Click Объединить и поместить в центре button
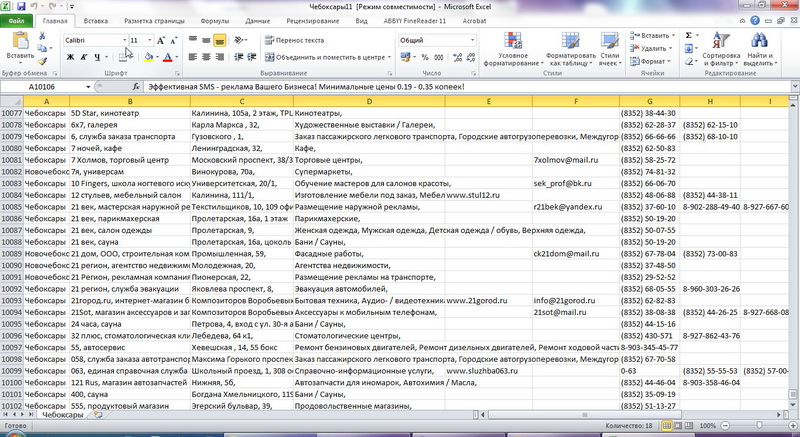Viewport: 800px width, 437px height. [328, 57]
